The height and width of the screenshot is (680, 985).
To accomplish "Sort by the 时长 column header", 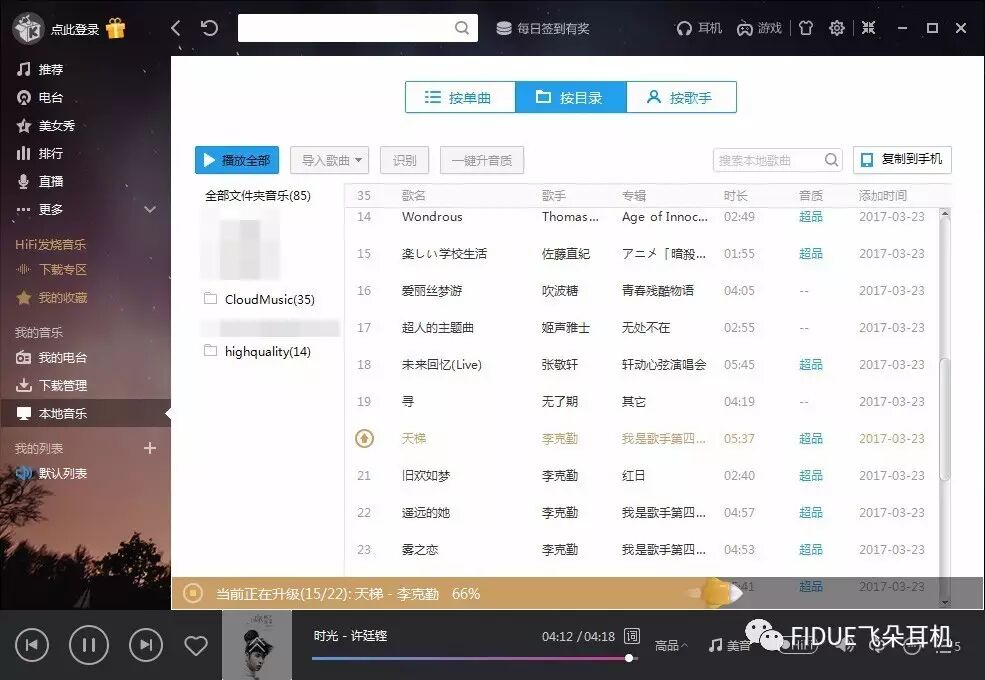I will pyautogui.click(x=736, y=195).
